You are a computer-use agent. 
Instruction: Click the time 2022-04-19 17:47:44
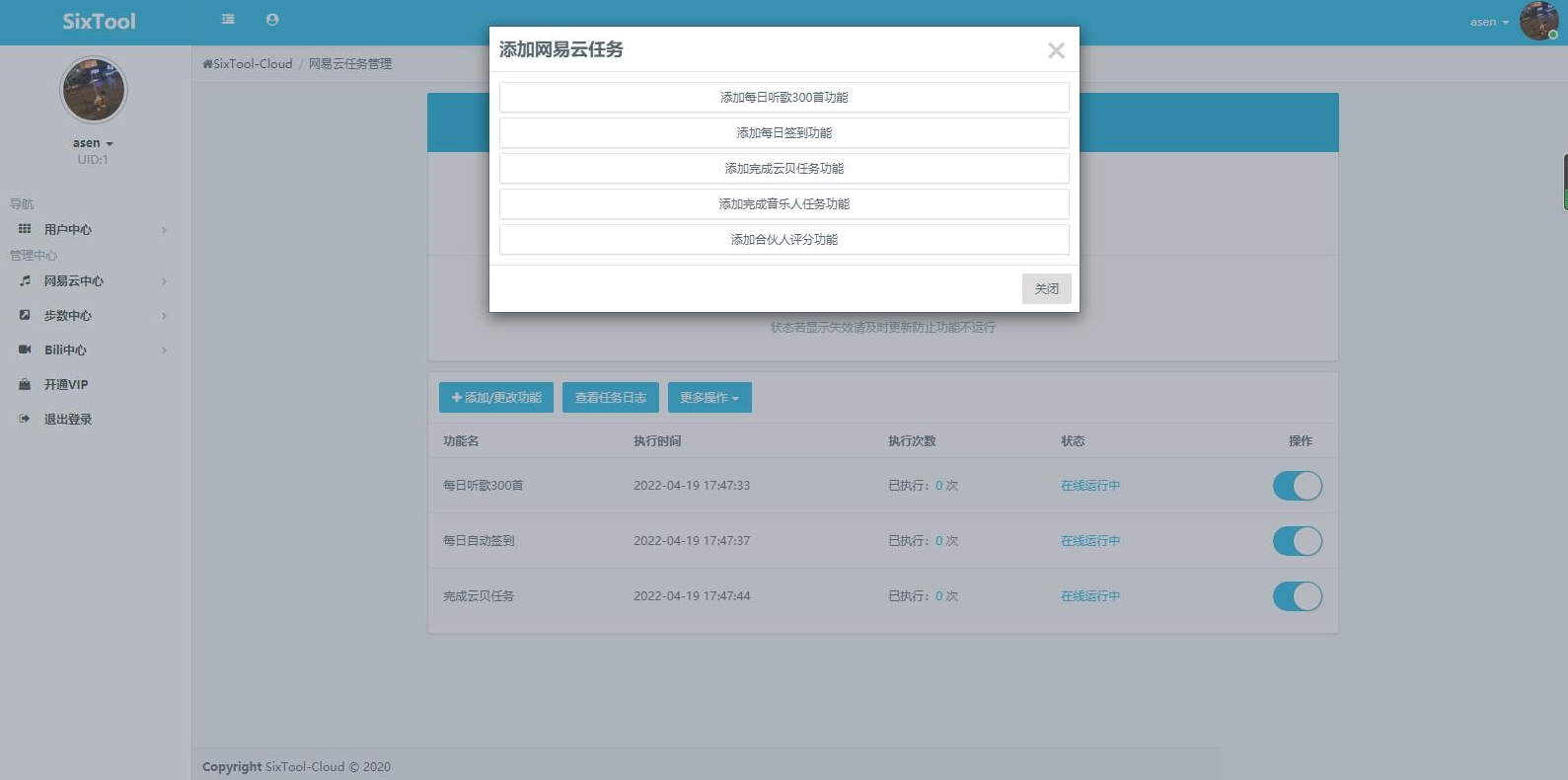[x=692, y=596]
